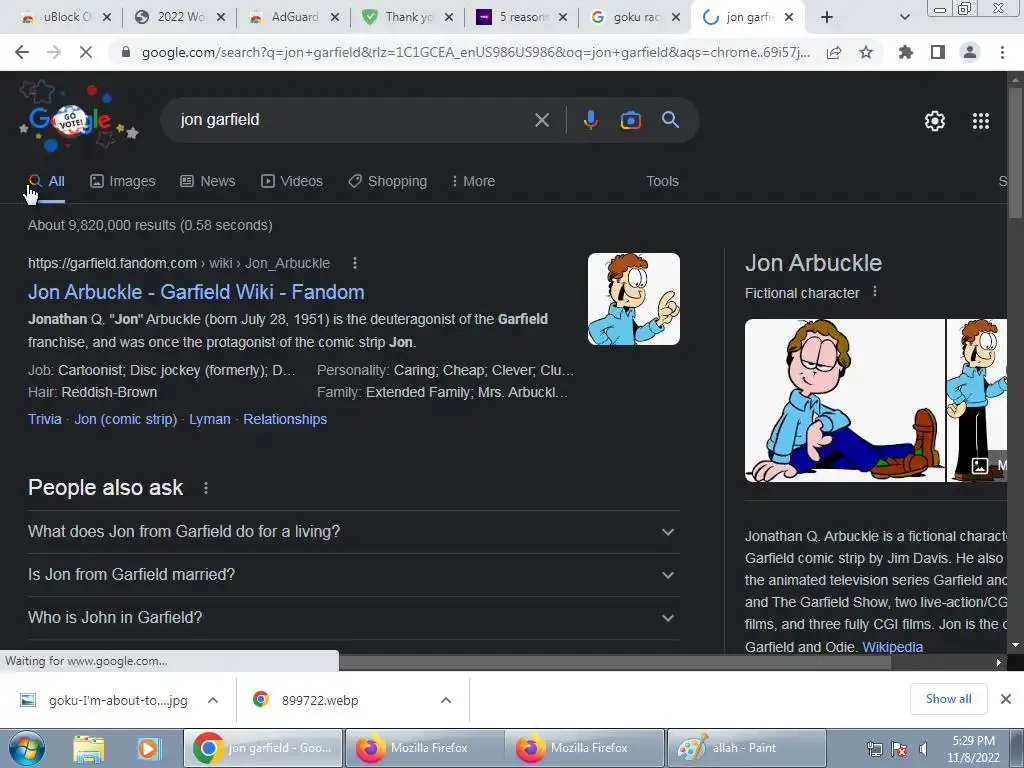
Task: Open the Jon (comic strip) sitelink
Action: coord(125,419)
